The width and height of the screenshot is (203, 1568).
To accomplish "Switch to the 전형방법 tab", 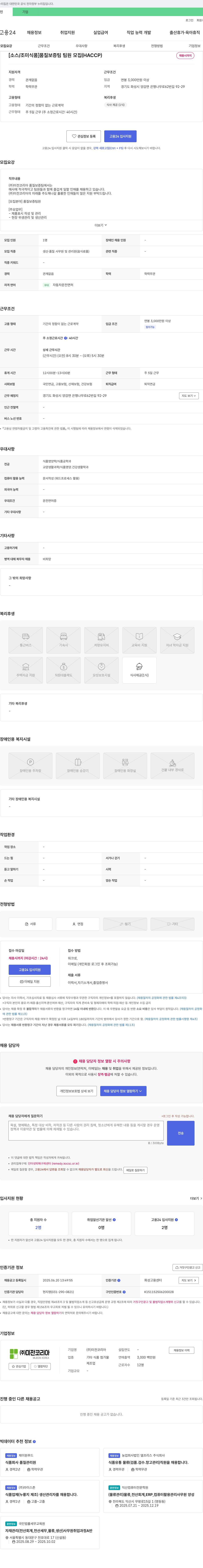I will tap(157, 46).
